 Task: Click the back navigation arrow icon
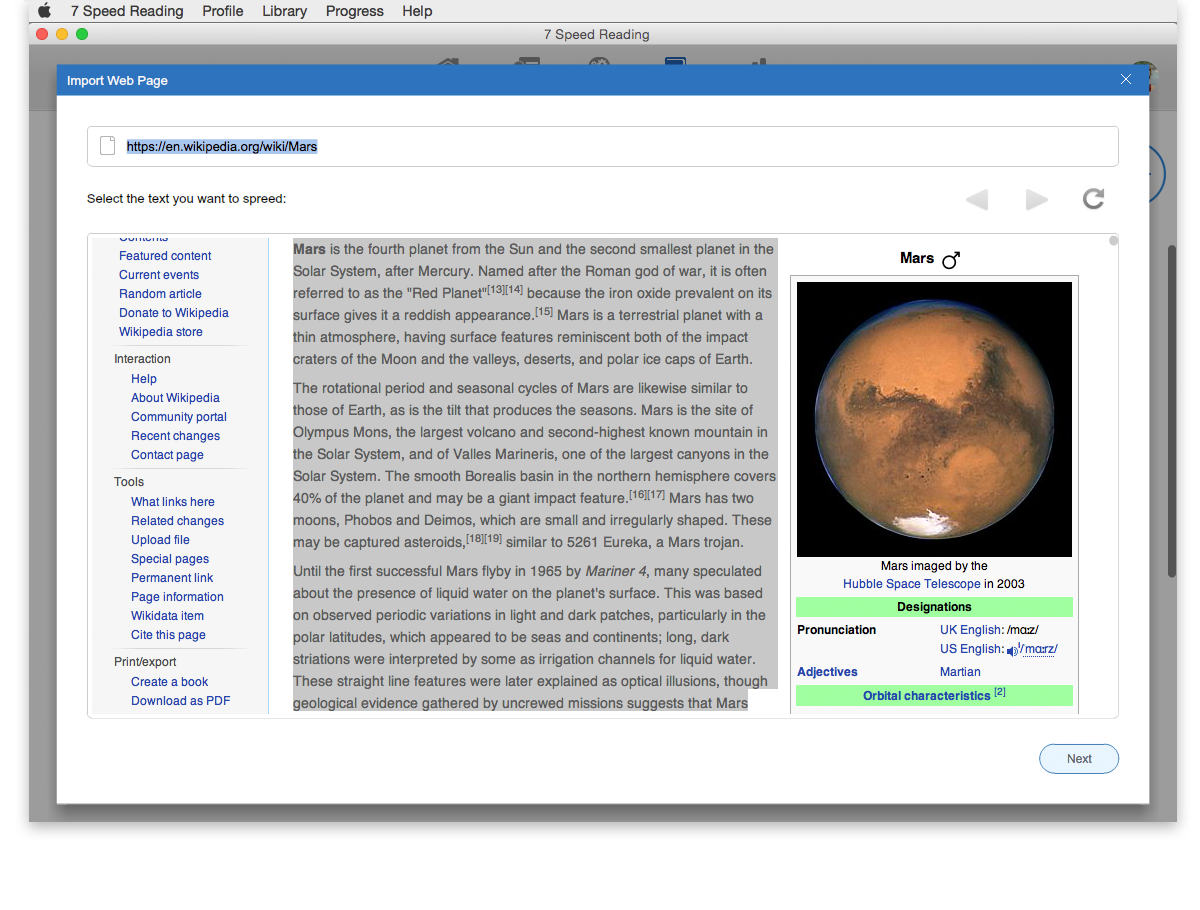point(977,199)
